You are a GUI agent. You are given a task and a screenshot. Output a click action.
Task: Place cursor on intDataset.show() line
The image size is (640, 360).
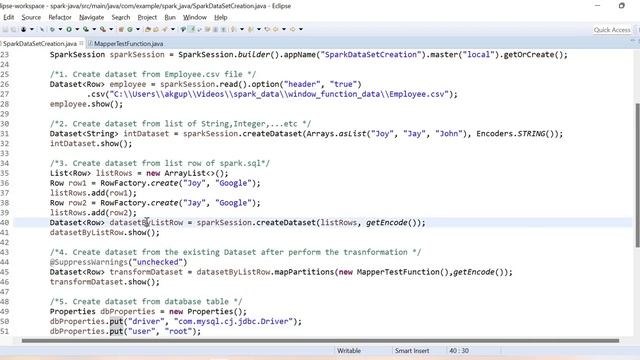point(91,144)
